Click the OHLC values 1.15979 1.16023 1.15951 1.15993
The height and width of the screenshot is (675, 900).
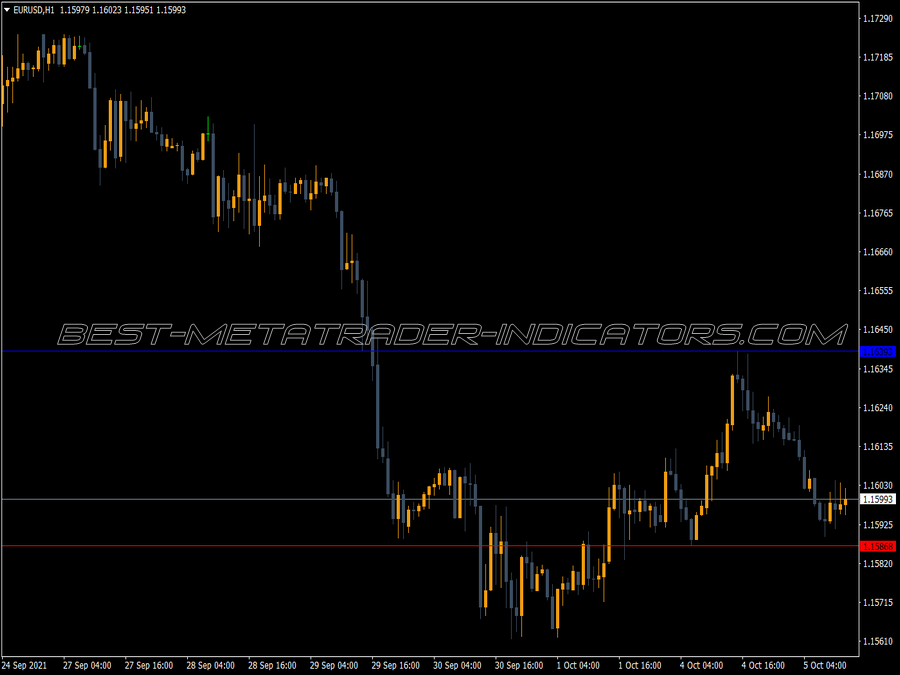coord(123,10)
